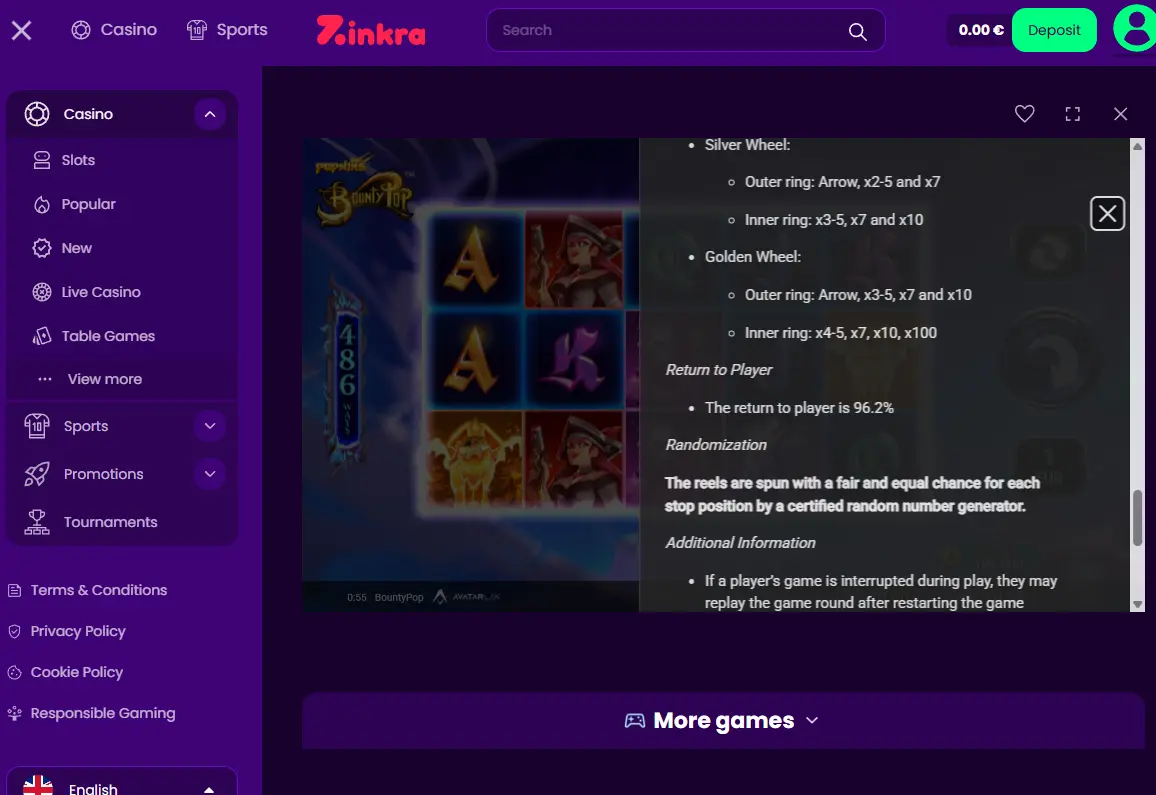Viewport: 1156px width, 795px height.
Task: Expand the More games section
Action: [x=722, y=721]
